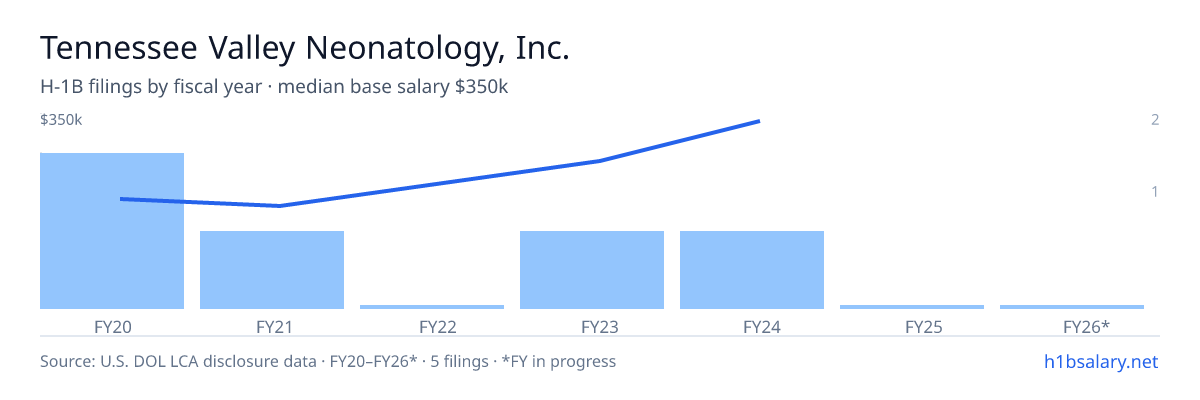Click the source disclosure footnote text
The height and width of the screenshot is (400, 1200).
click(x=328, y=361)
